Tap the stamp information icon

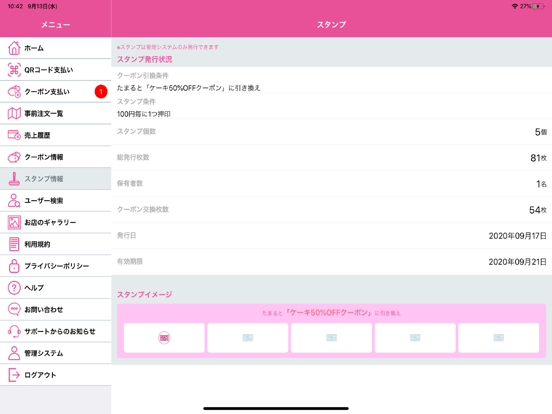14,178
